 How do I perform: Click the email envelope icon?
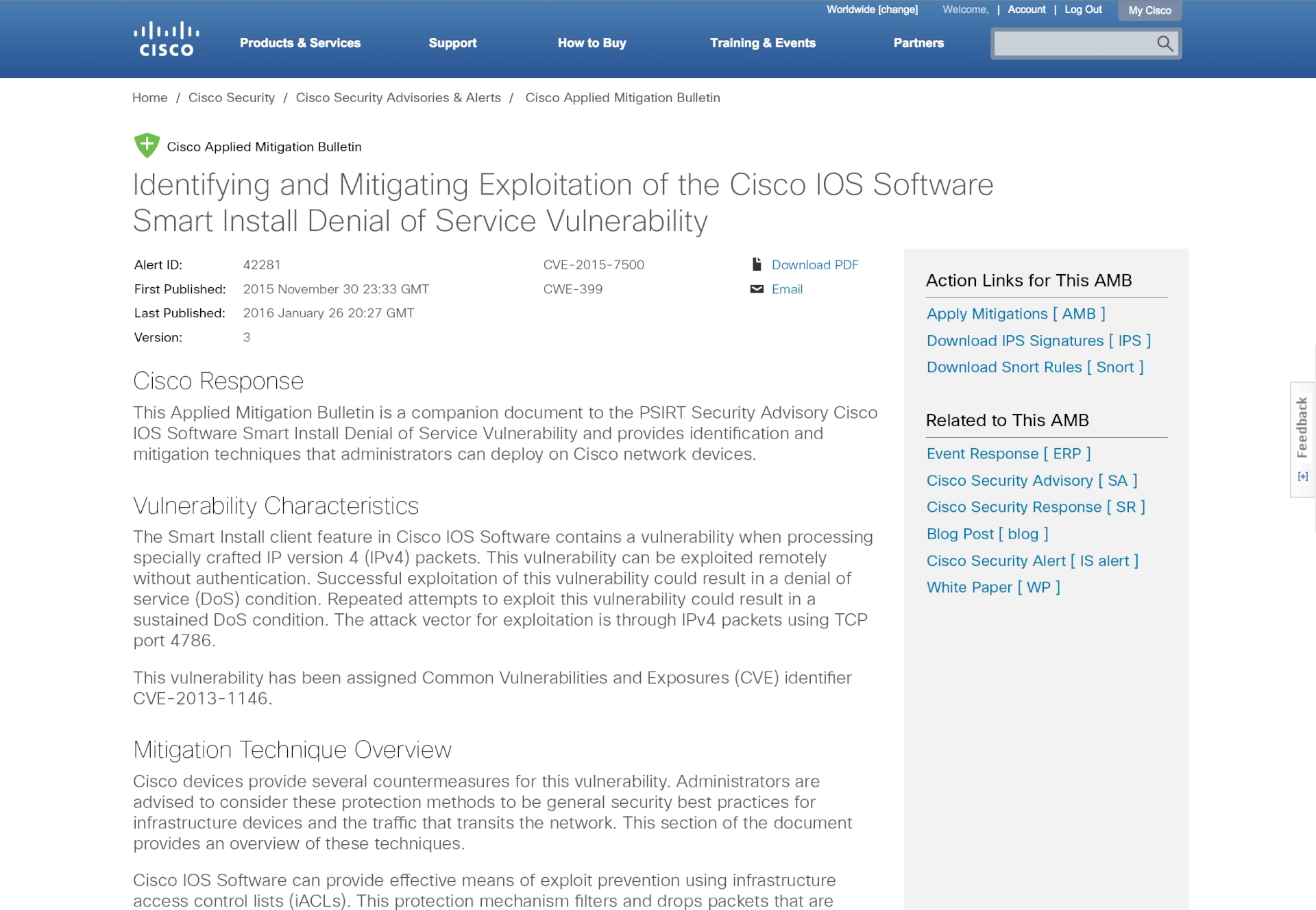[x=757, y=289]
